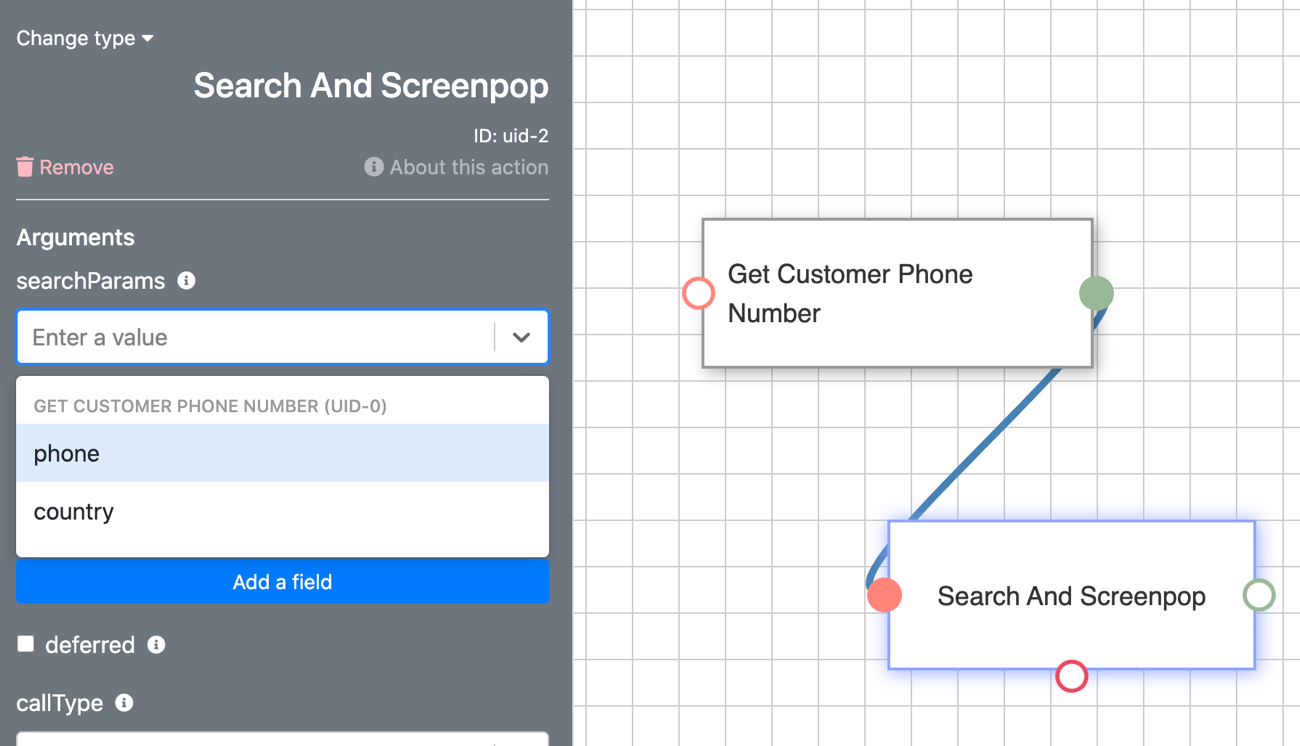Viewport: 1300px width, 746px height.
Task: Click the Add a field button
Action: coord(282,582)
